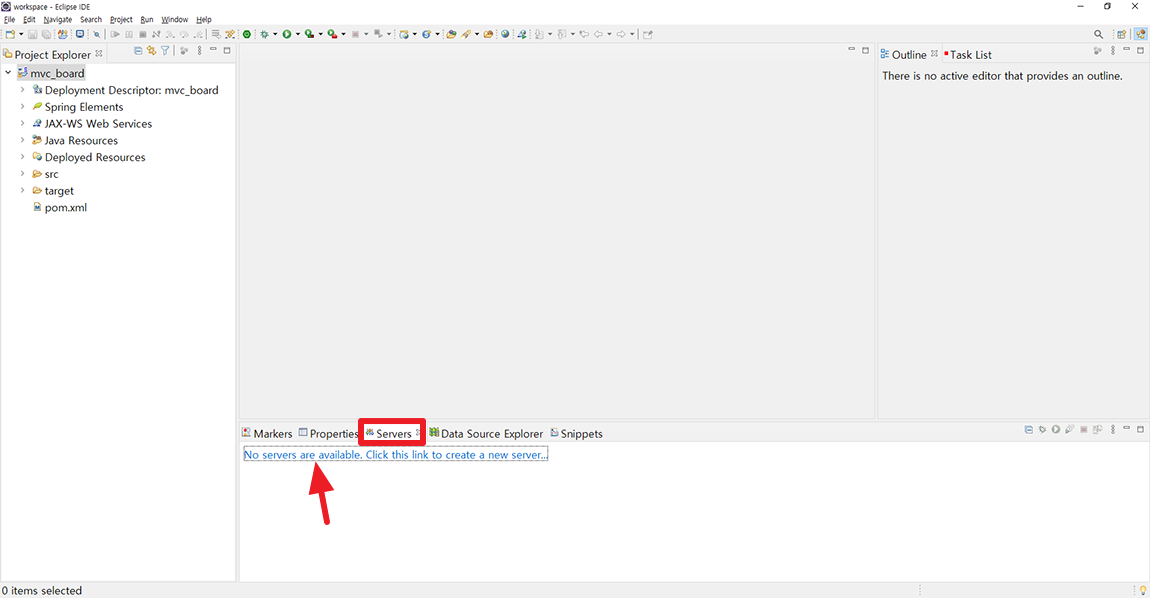Select the Java EE perspective icon

click(1140, 34)
